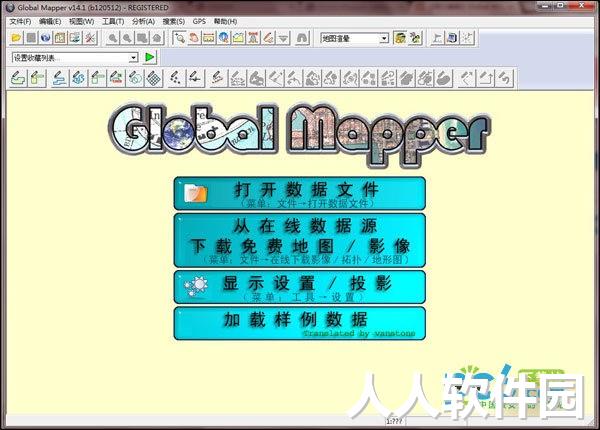Open the 编辑(E) menu
The image size is (600, 430).
click(50, 21)
